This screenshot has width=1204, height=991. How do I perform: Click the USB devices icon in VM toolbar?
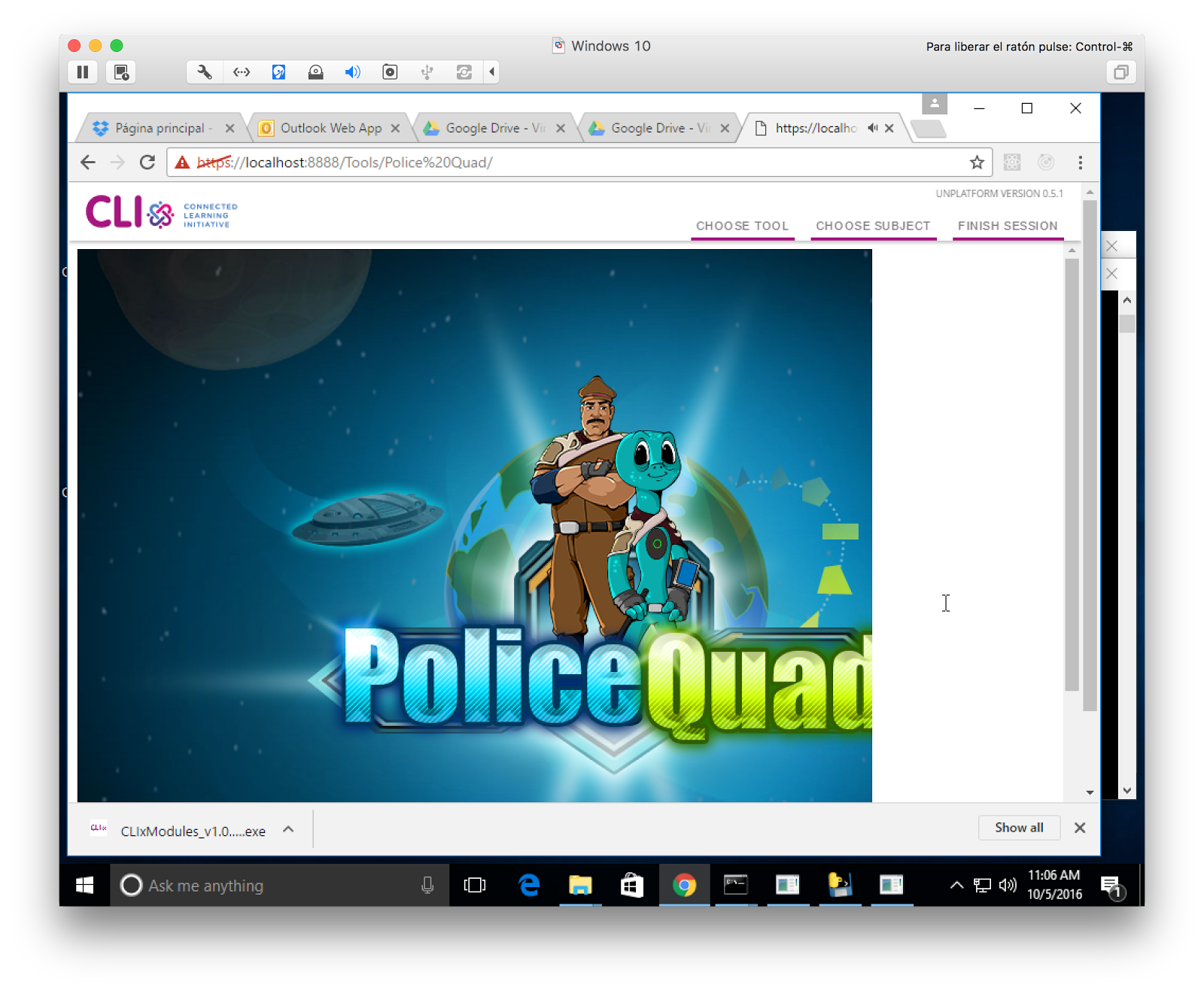[427, 72]
